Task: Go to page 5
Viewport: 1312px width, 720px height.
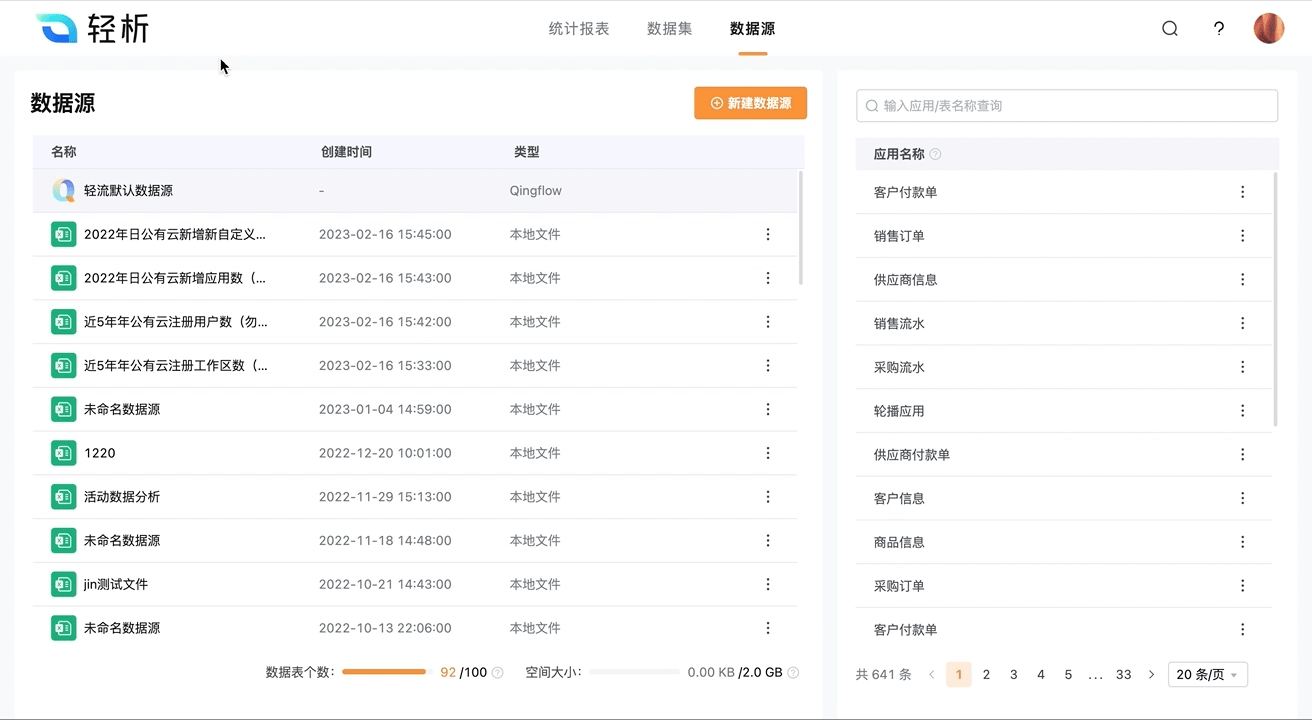Action: [1068, 675]
